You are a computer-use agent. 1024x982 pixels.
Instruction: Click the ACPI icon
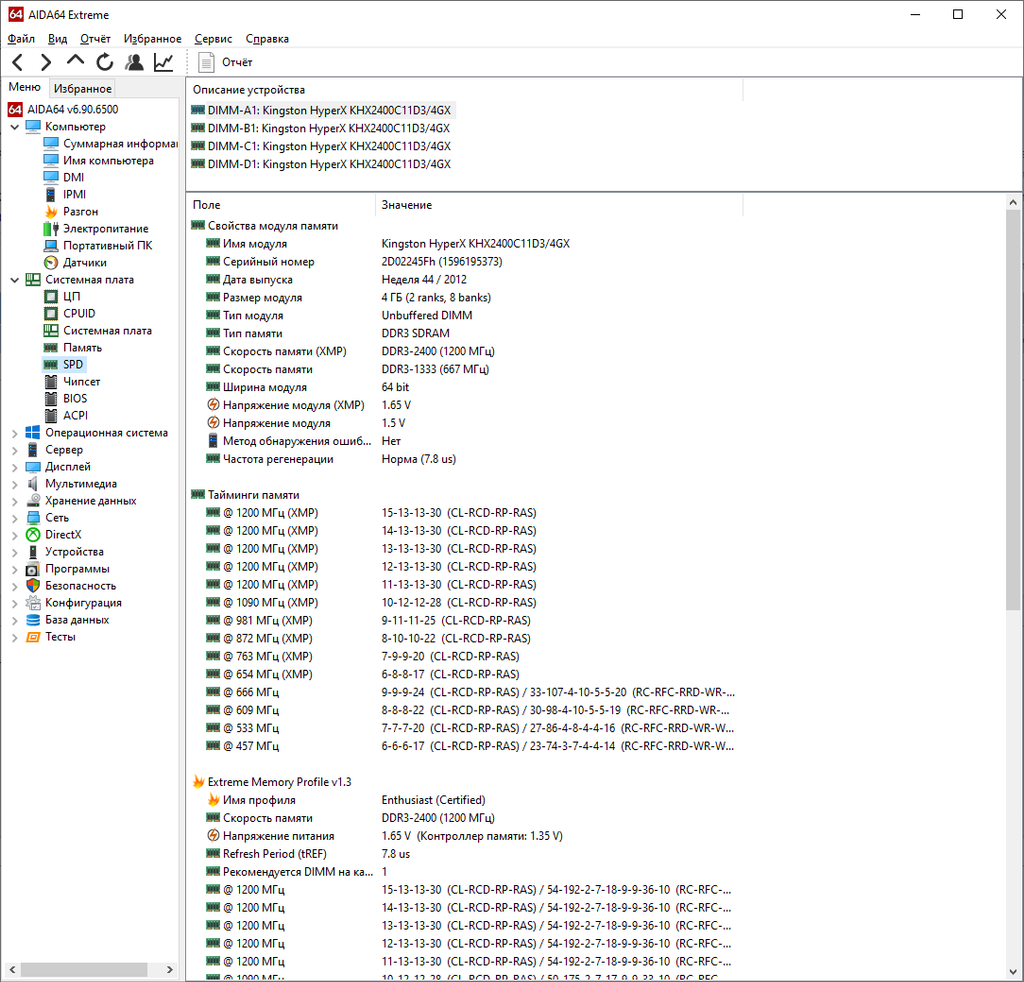[x=51, y=415]
